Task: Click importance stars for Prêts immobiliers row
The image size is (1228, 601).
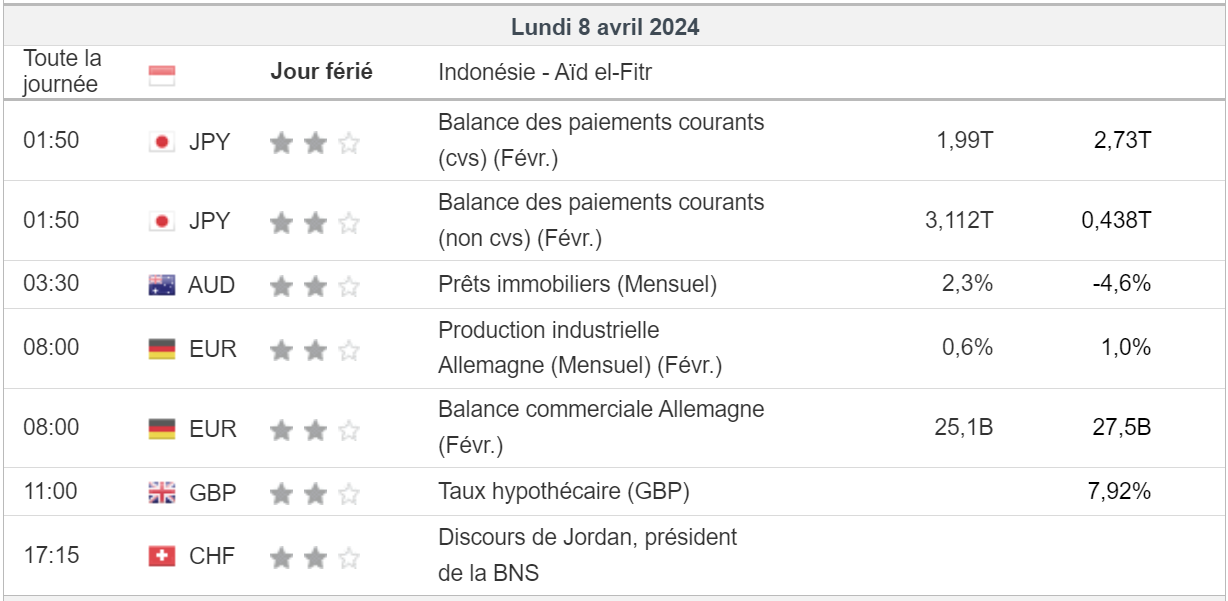Action: (x=314, y=286)
